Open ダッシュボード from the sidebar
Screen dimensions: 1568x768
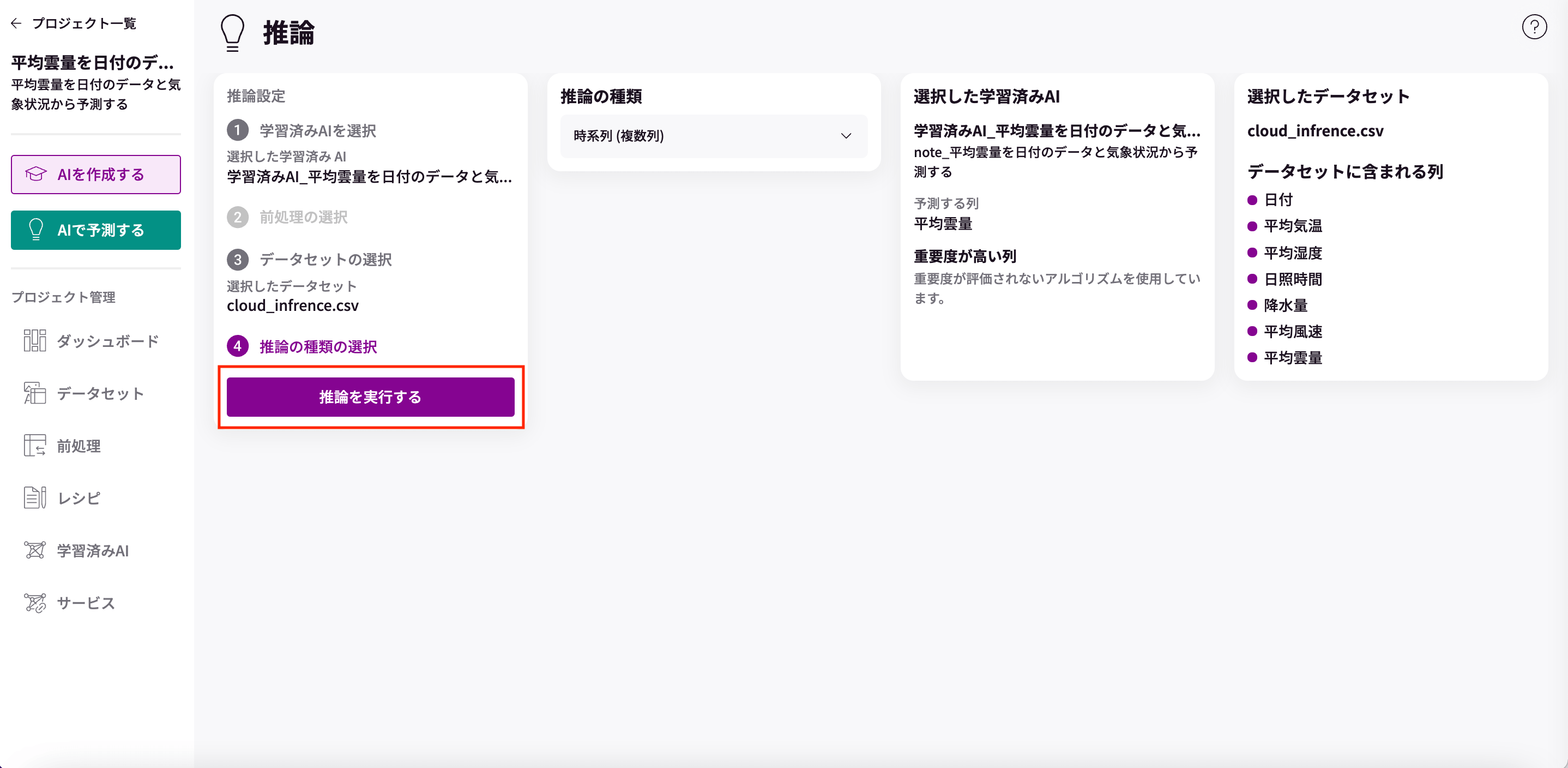(107, 341)
